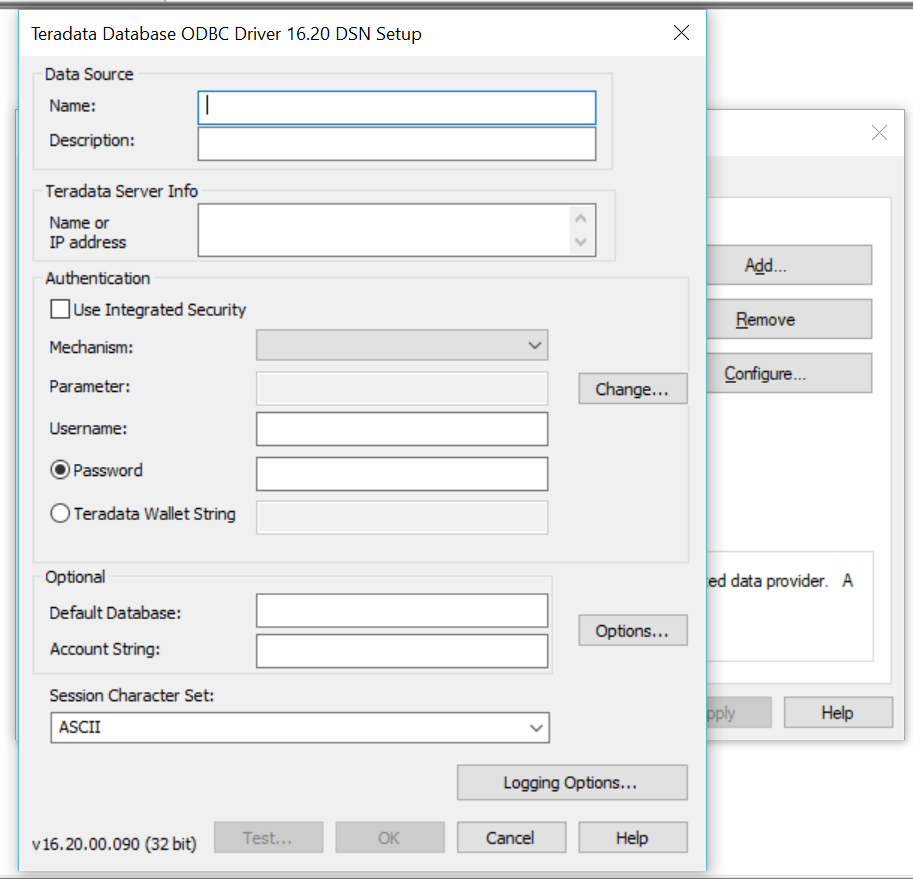The width and height of the screenshot is (913, 879).
Task: Click the Change... button
Action: coord(632,389)
